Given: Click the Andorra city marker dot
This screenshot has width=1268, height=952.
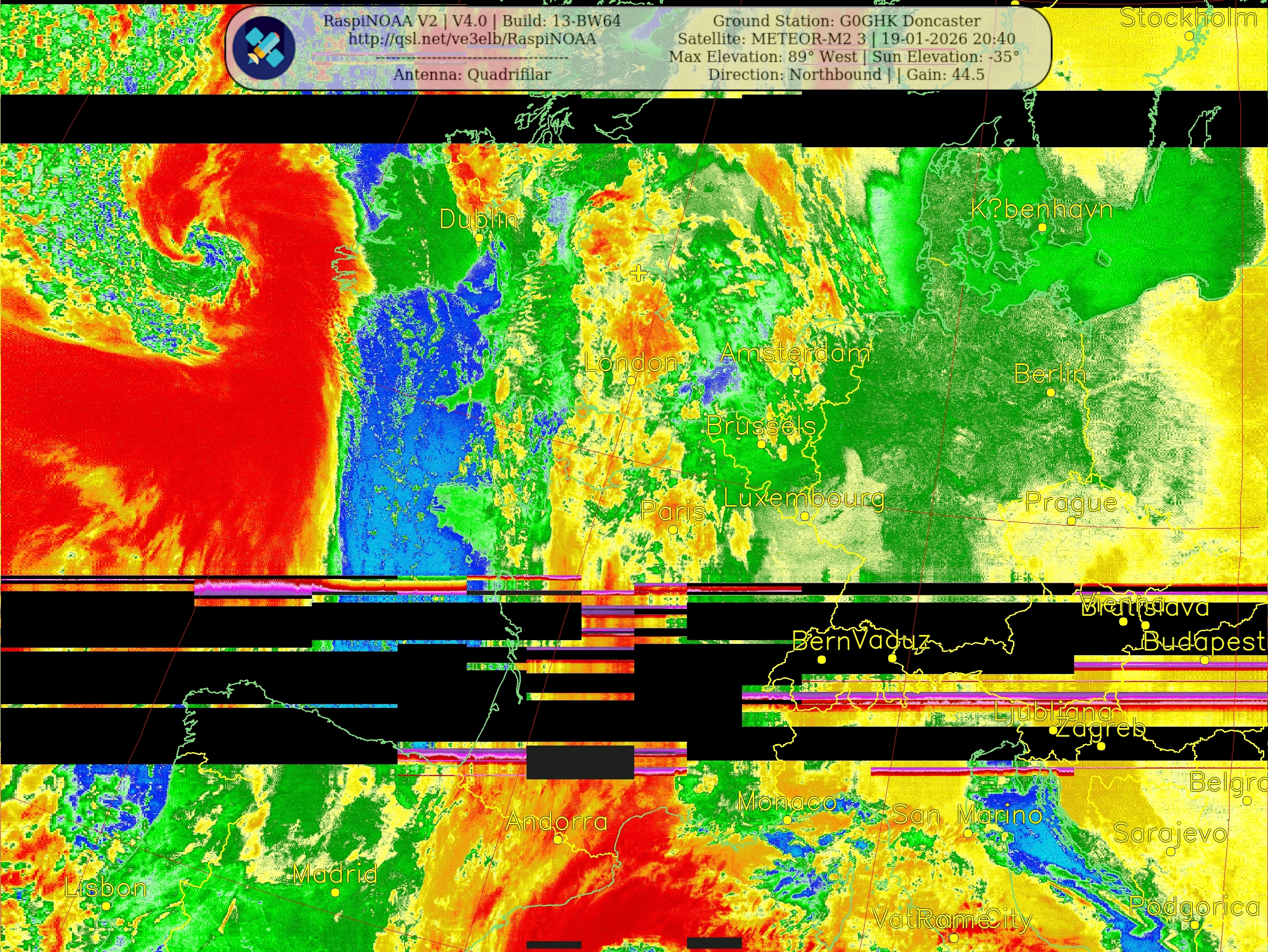Looking at the screenshot, I should pyautogui.click(x=558, y=840).
